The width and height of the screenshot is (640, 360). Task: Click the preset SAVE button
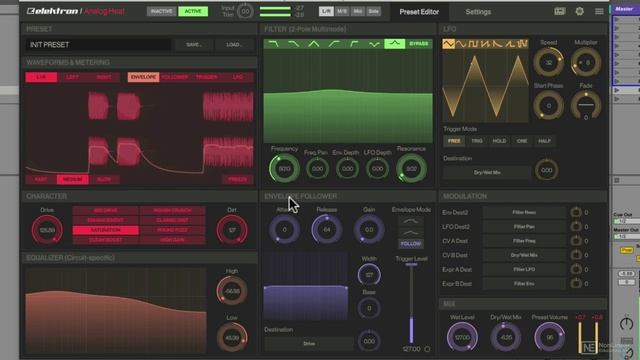click(x=194, y=44)
